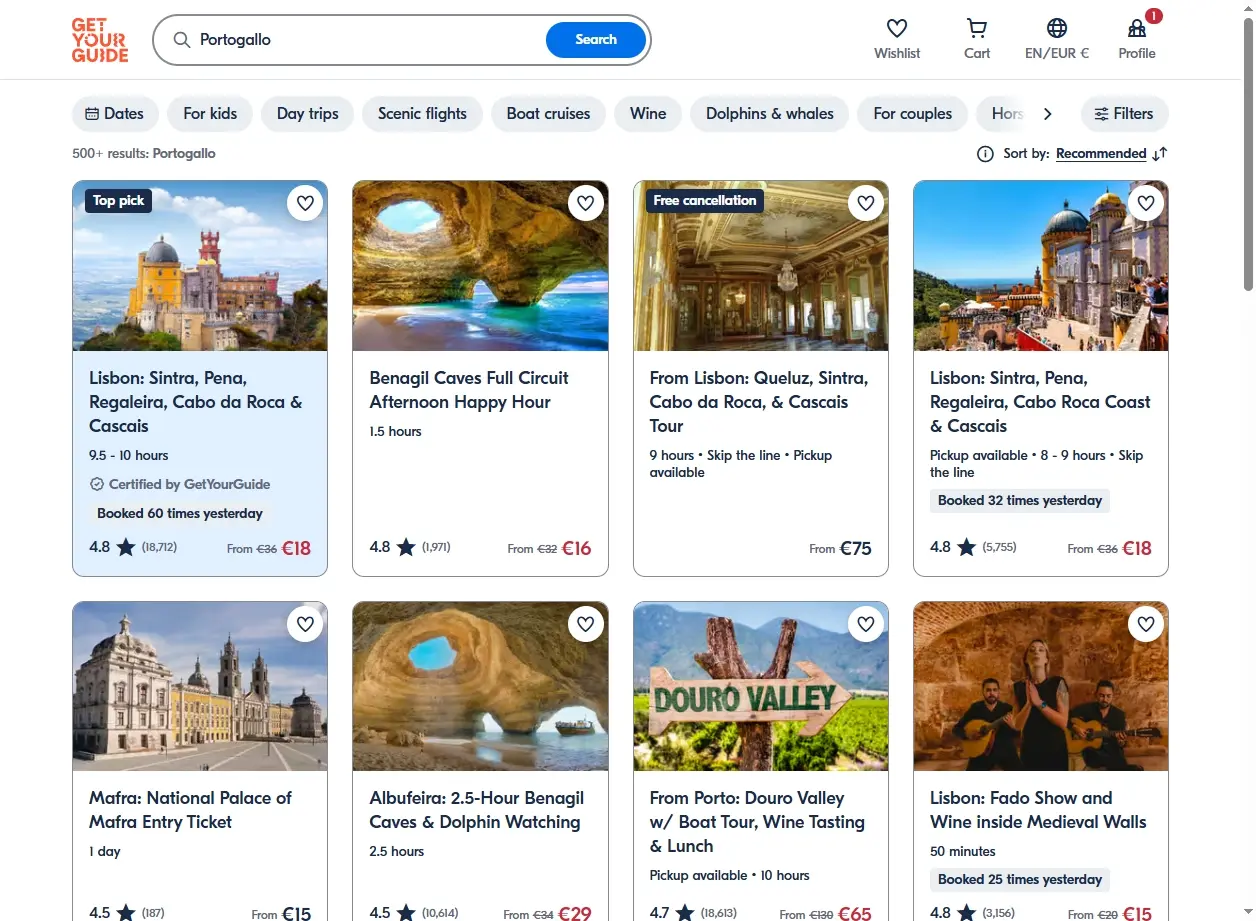Wishlist the Sintra Cabo Roca Coast tour
Screen dimensions: 1256x921
[1145, 203]
